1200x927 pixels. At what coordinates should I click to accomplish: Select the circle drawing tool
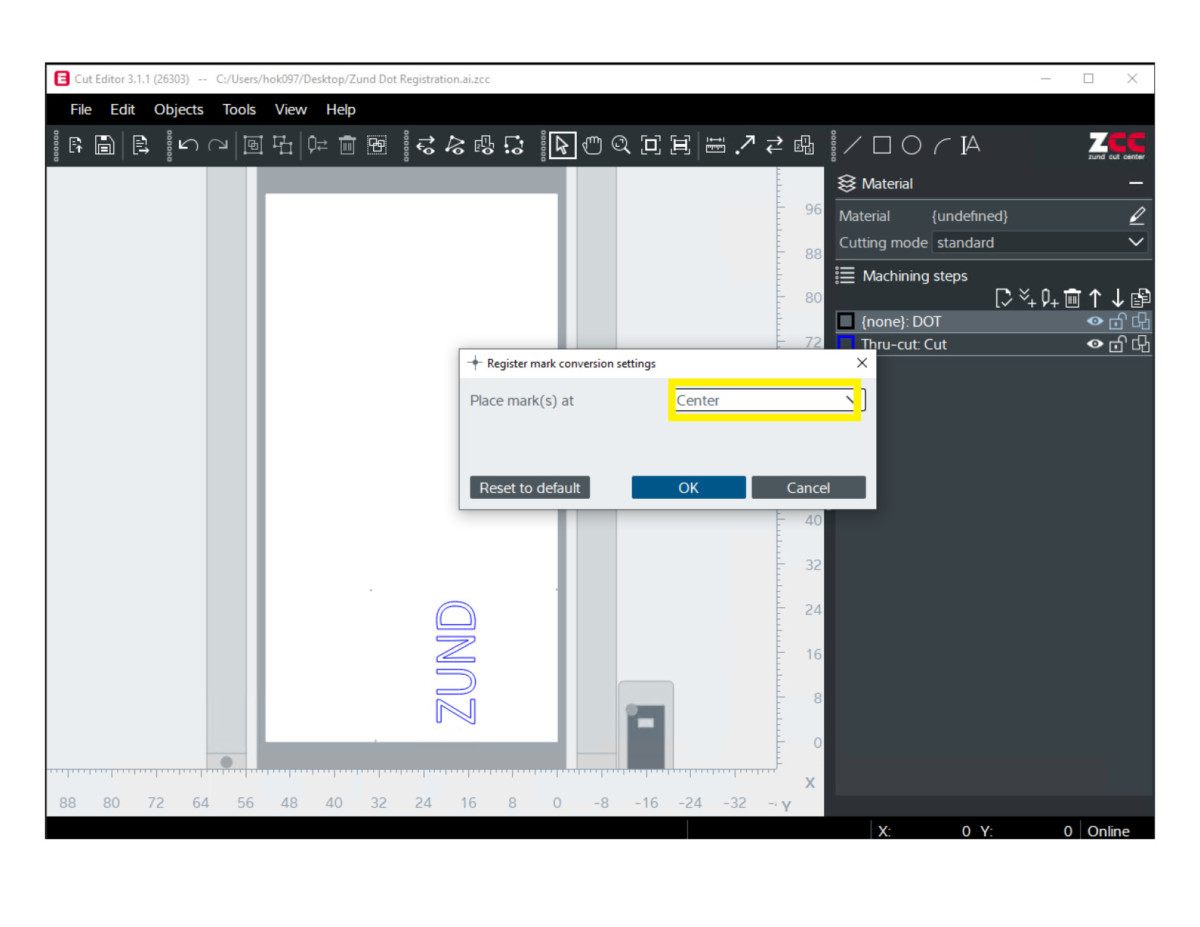tap(911, 146)
